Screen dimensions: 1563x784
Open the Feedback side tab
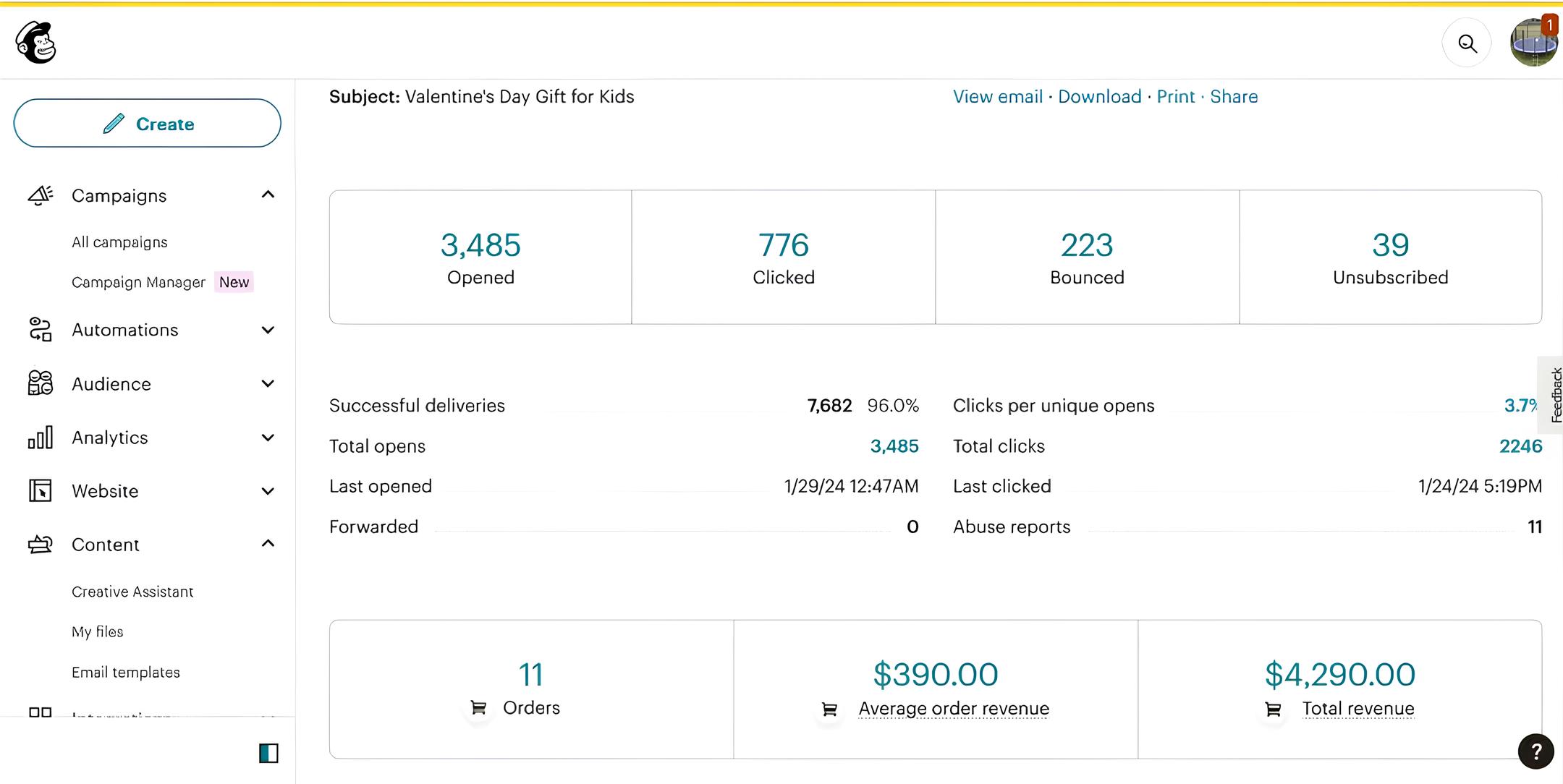pos(1554,395)
